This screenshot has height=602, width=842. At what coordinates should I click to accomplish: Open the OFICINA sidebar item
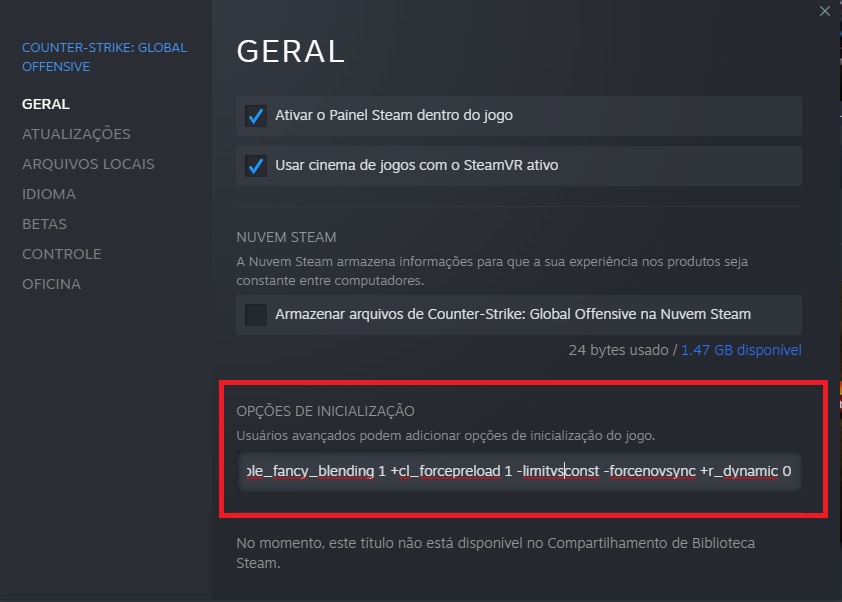pos(52,284)
